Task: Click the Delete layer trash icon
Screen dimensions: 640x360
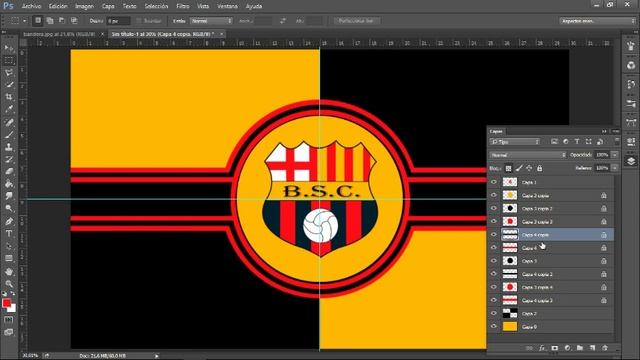Action: pyautogui.click(x=605, y=348)
